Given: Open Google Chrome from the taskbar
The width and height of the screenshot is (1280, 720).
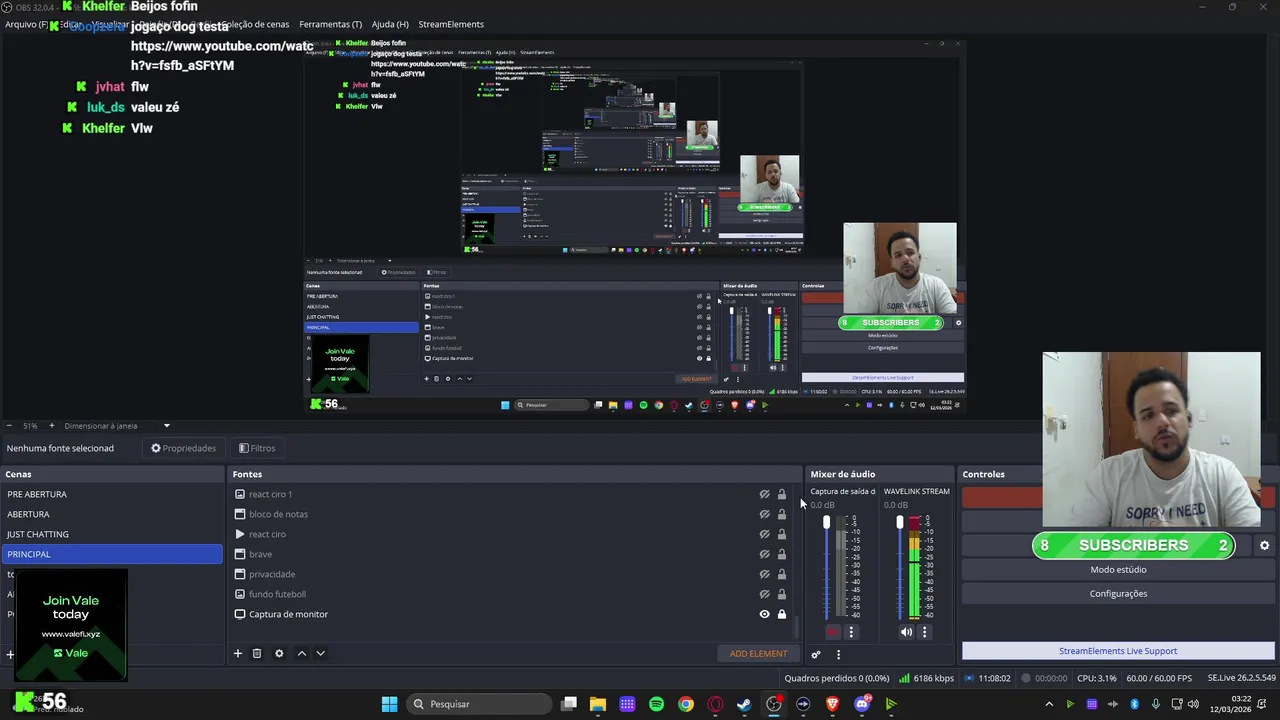Looking at the screenshot, I should point(686,704).
